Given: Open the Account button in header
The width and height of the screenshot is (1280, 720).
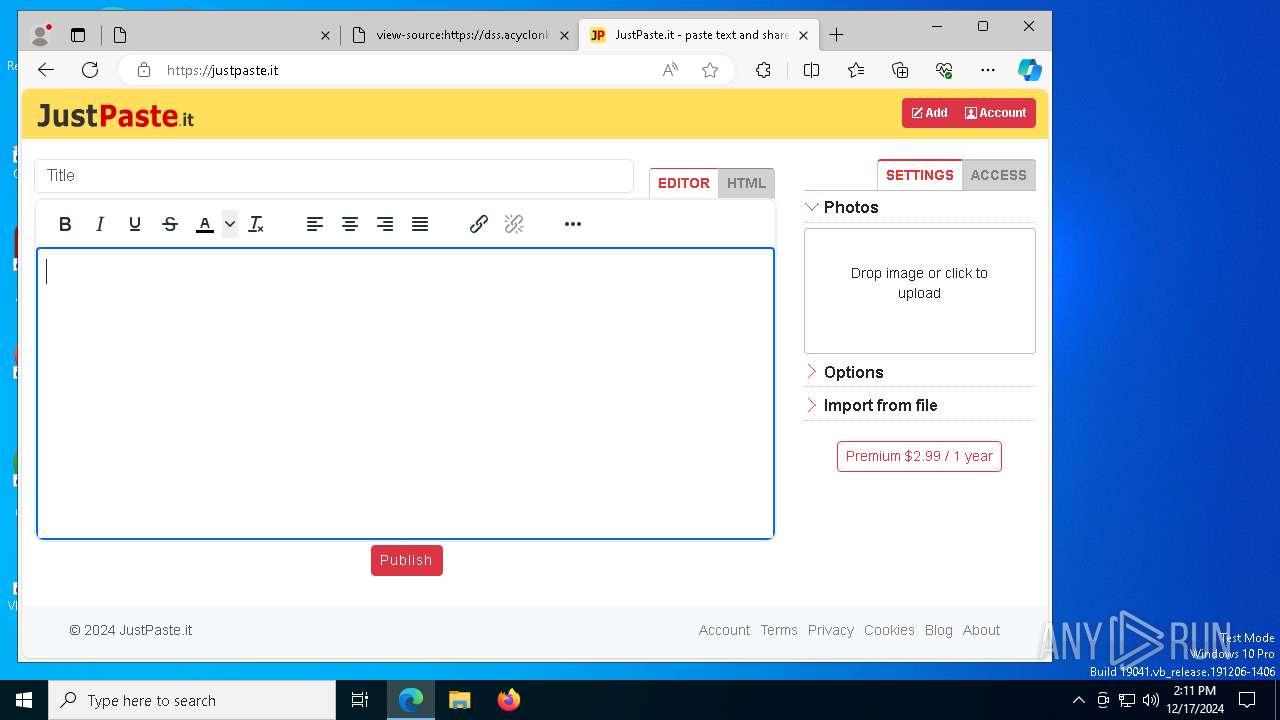Looking at the screenshot, I should (996, 113).
